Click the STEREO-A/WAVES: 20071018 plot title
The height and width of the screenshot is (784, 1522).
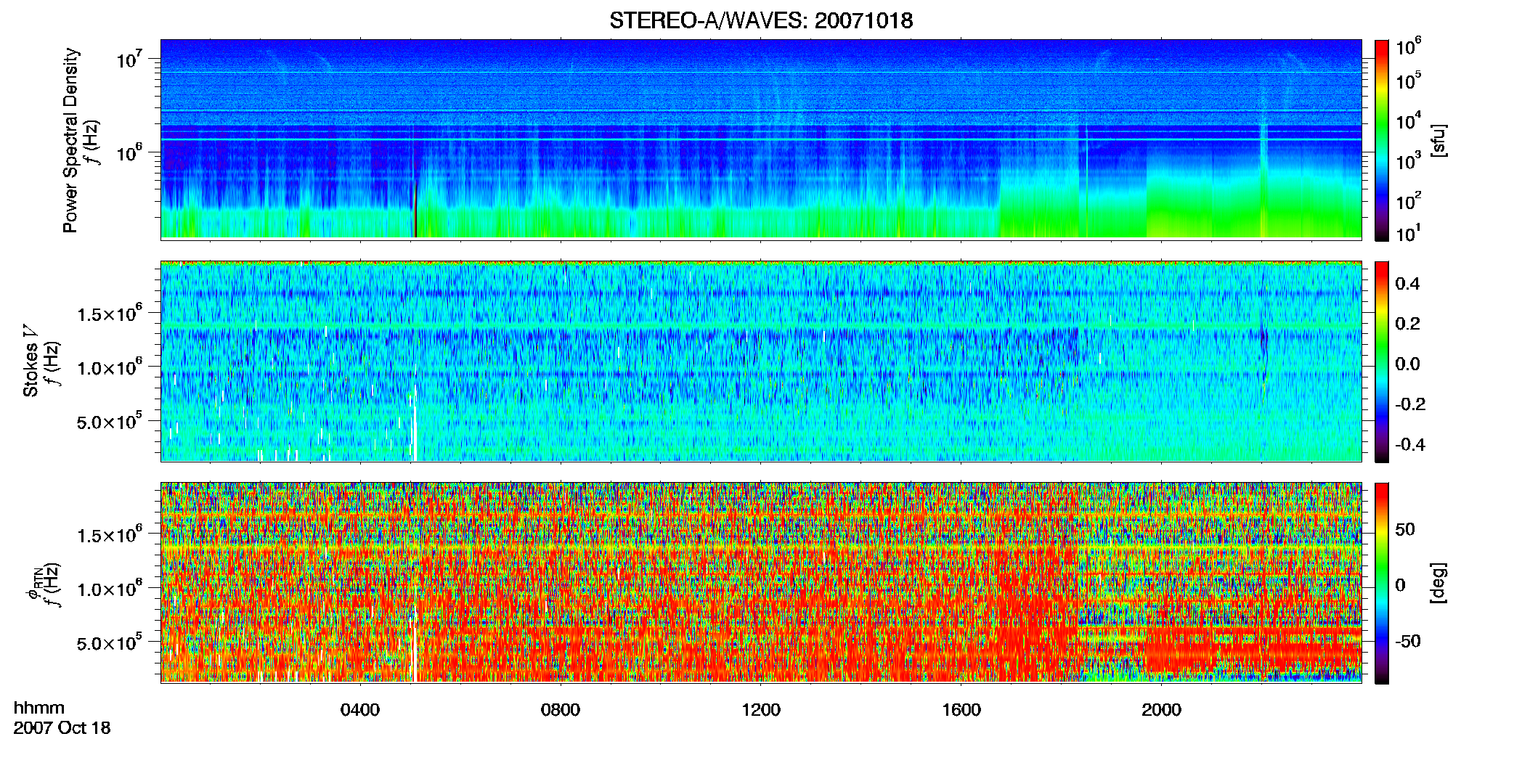pyautogui.click(x=761, y=20)
